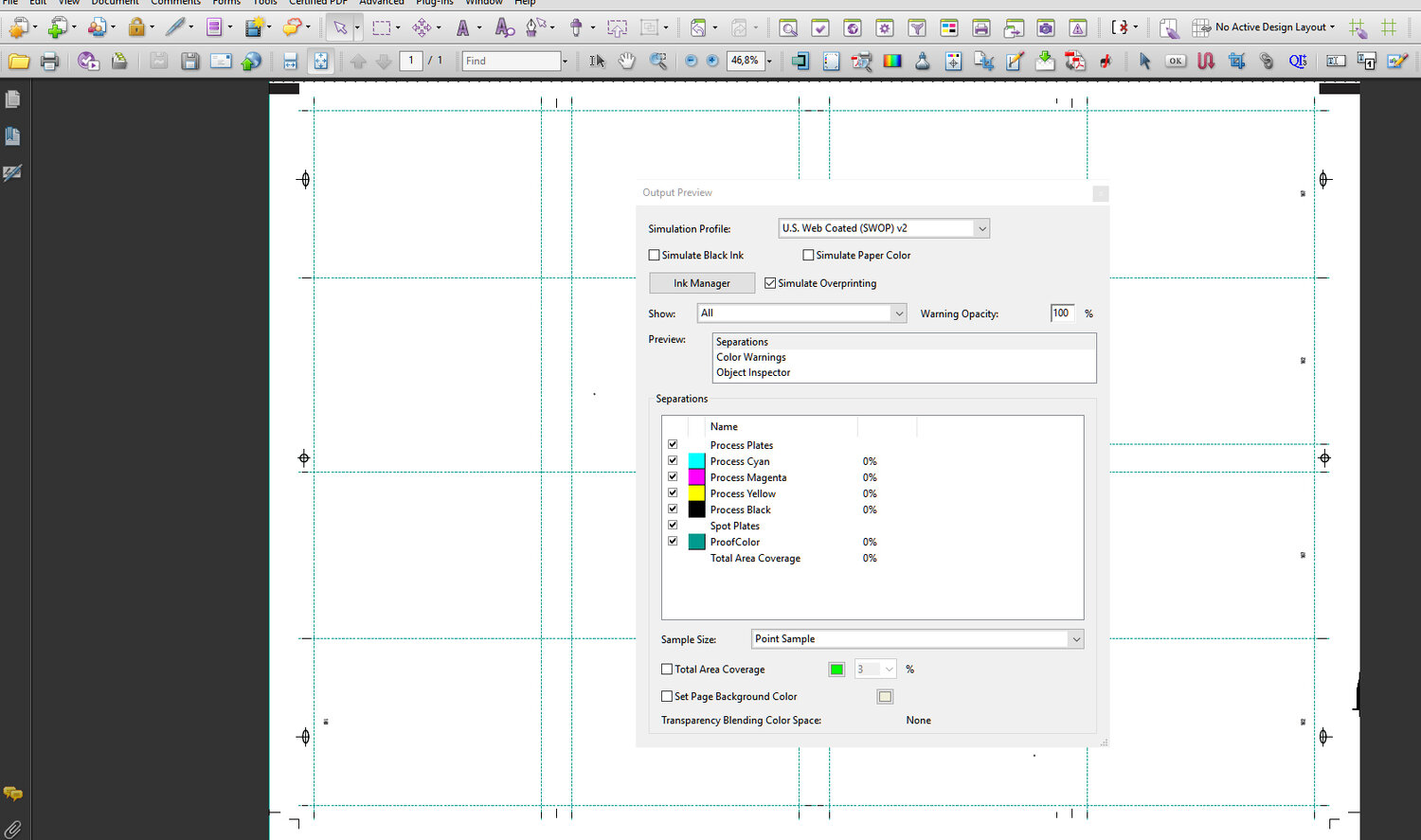Enable Total Area Coverage checkbox
1421x840 pixels.
tap(667, 670)
